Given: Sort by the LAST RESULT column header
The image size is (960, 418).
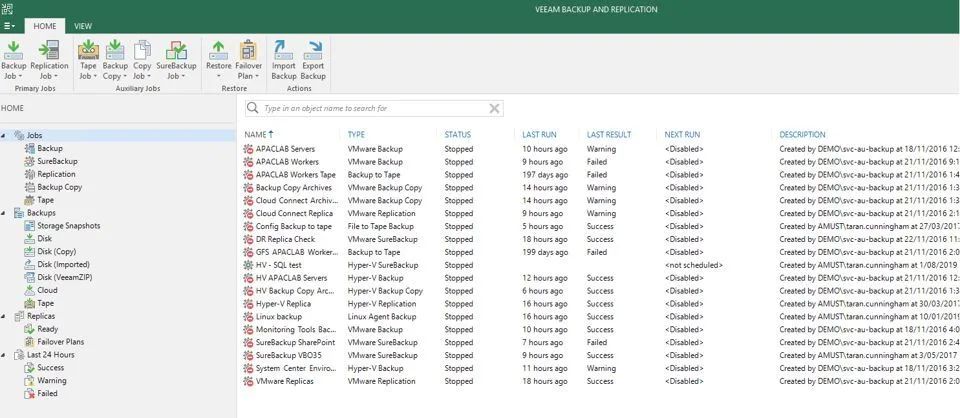Looking at the screenshot, I should pyautogui.click(x=609, y=134).
